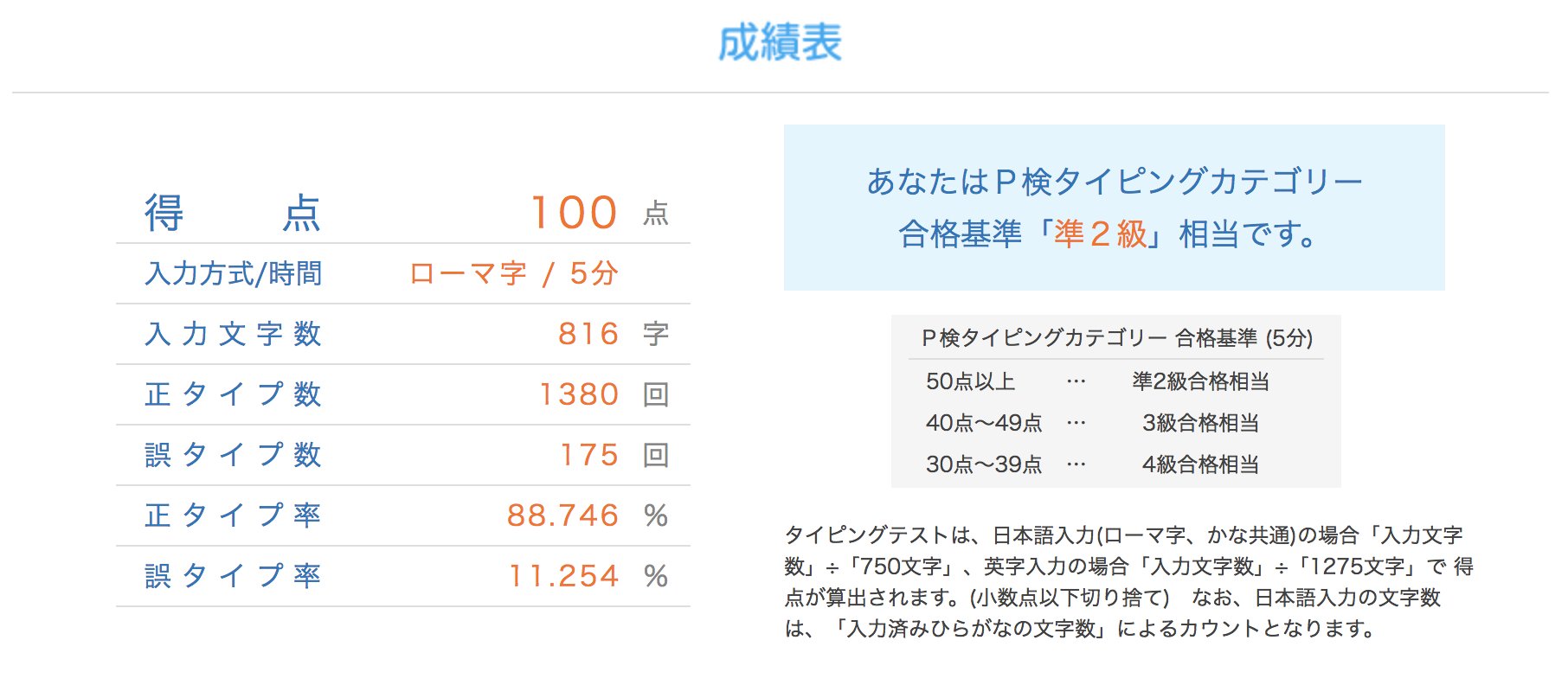This screenshot has height=685, width=1568.
Task: Select the 40点〜49点 3級合格相当 row
Action: (x=1092, y=423)
